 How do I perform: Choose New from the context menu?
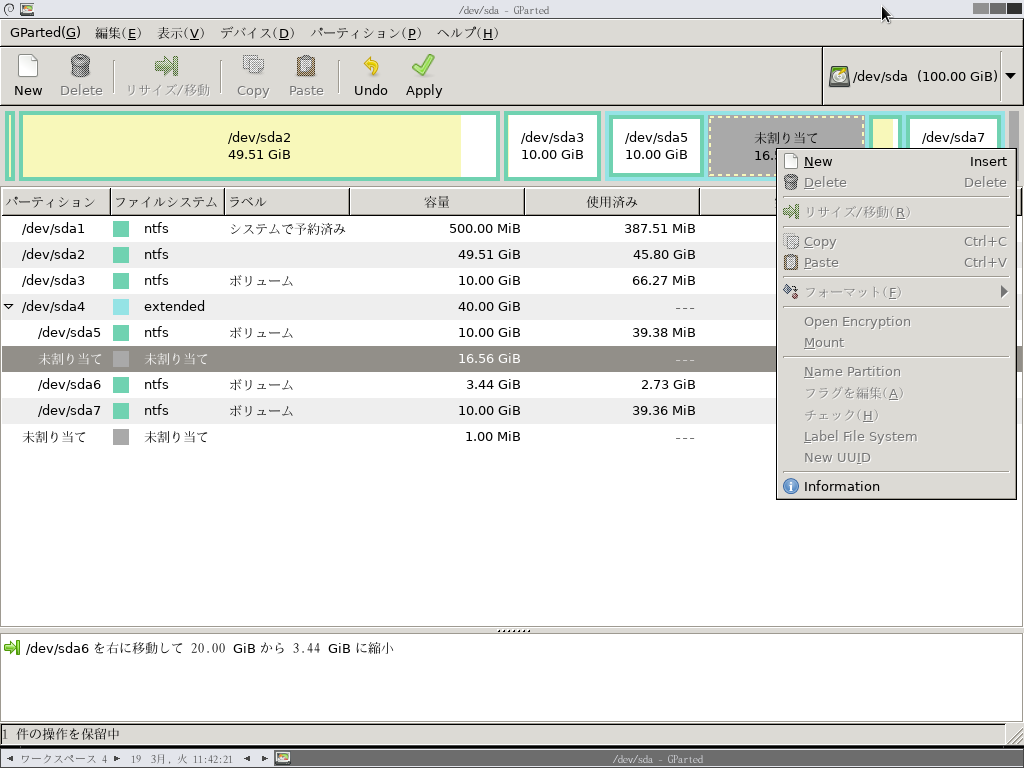click(896, 161)
